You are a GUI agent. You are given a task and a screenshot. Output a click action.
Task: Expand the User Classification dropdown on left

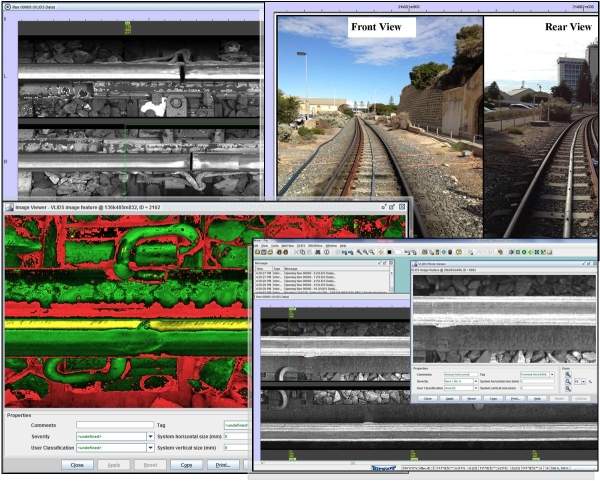150,447
